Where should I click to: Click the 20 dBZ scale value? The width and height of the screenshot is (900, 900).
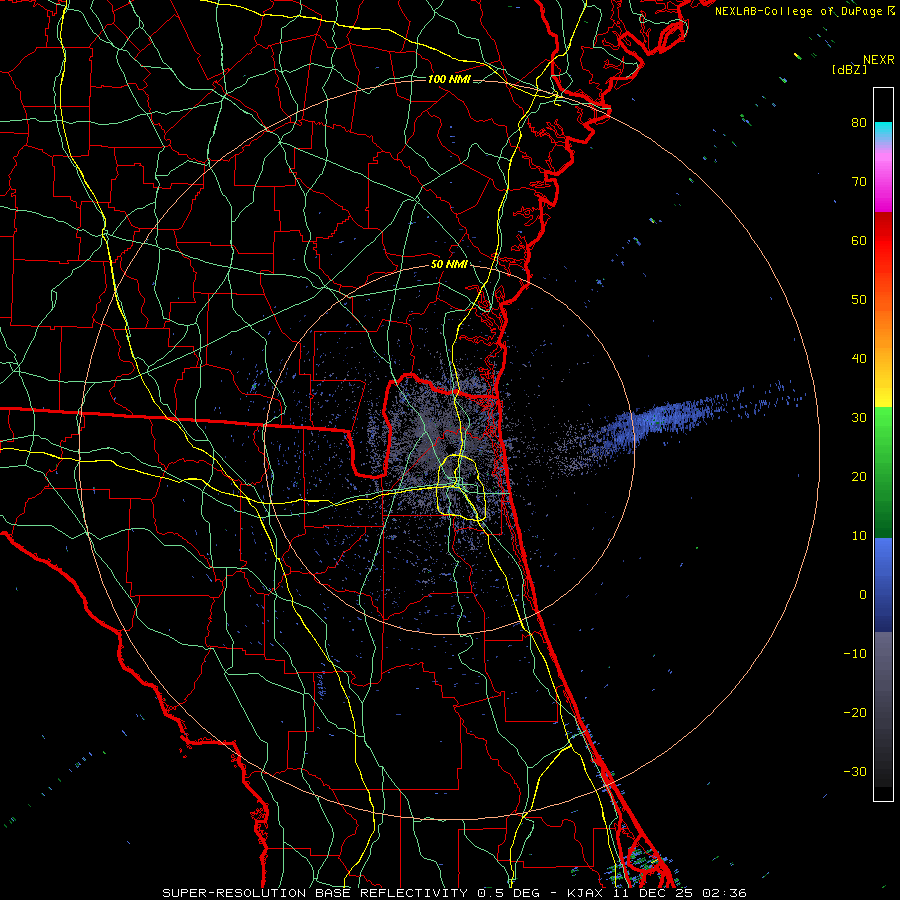859,477
